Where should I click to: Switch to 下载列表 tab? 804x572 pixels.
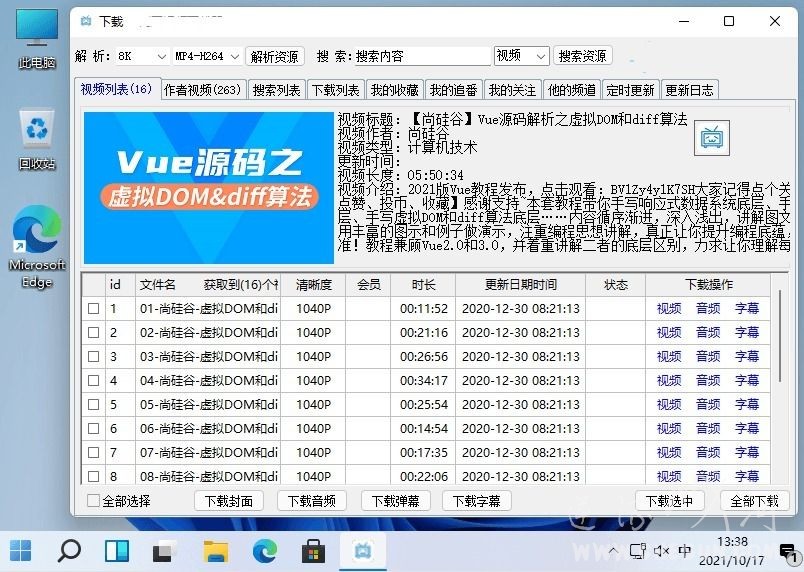[336, 90]
